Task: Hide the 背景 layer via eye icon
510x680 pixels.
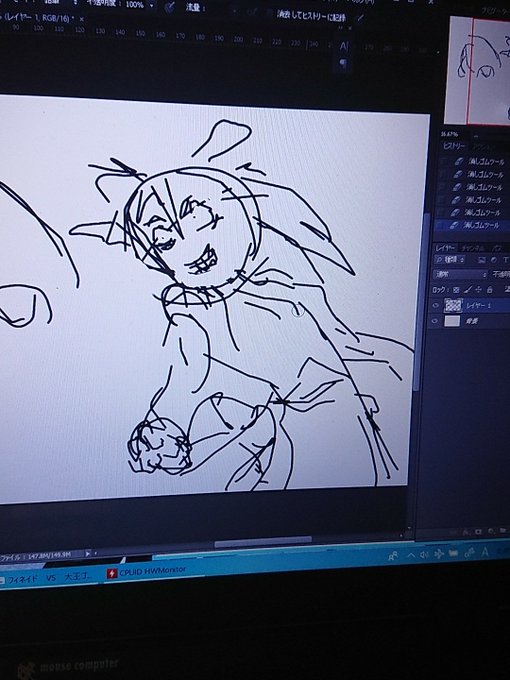Action: pos(435,321)
